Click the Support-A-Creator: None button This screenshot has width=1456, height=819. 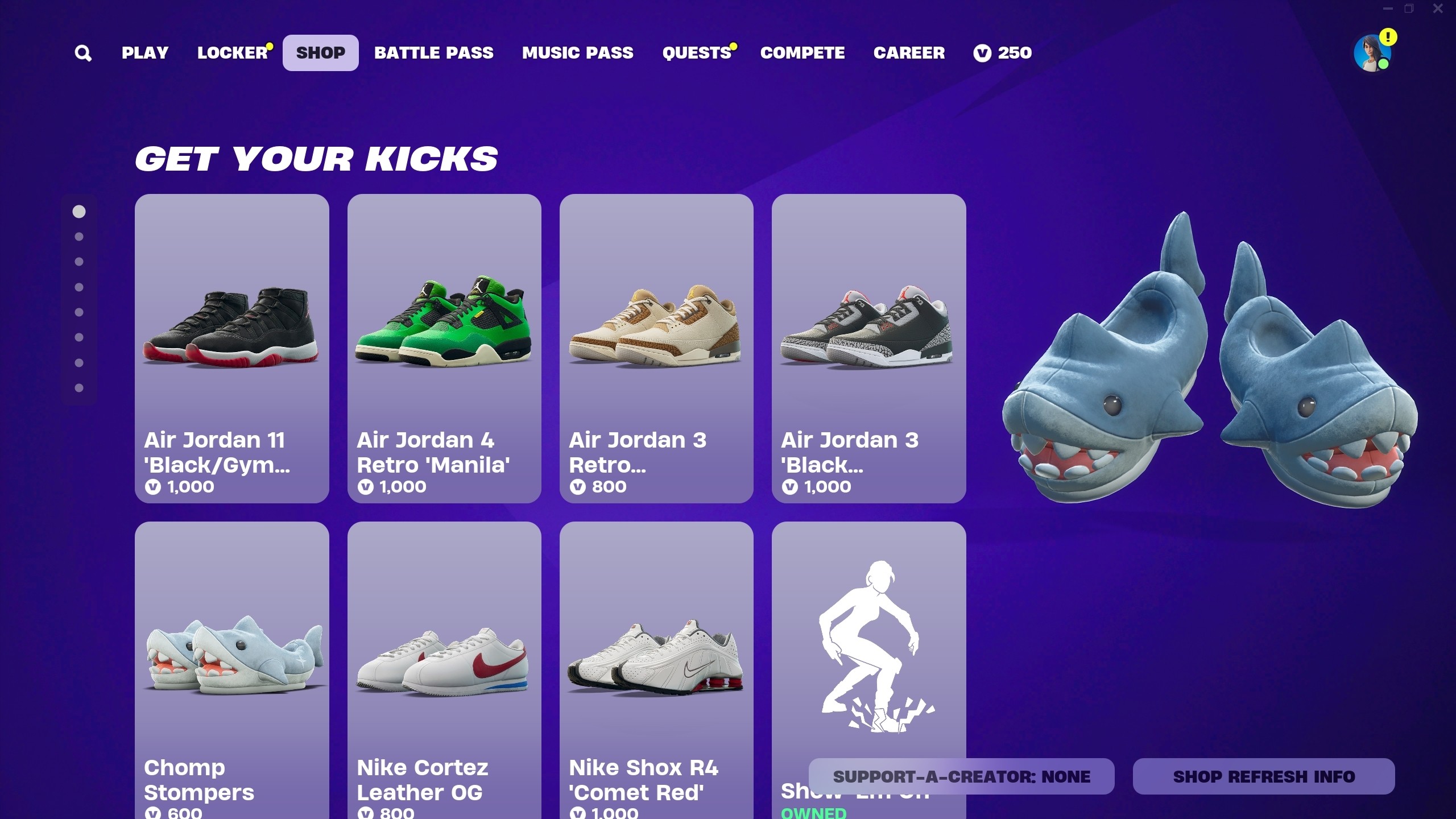961,776
